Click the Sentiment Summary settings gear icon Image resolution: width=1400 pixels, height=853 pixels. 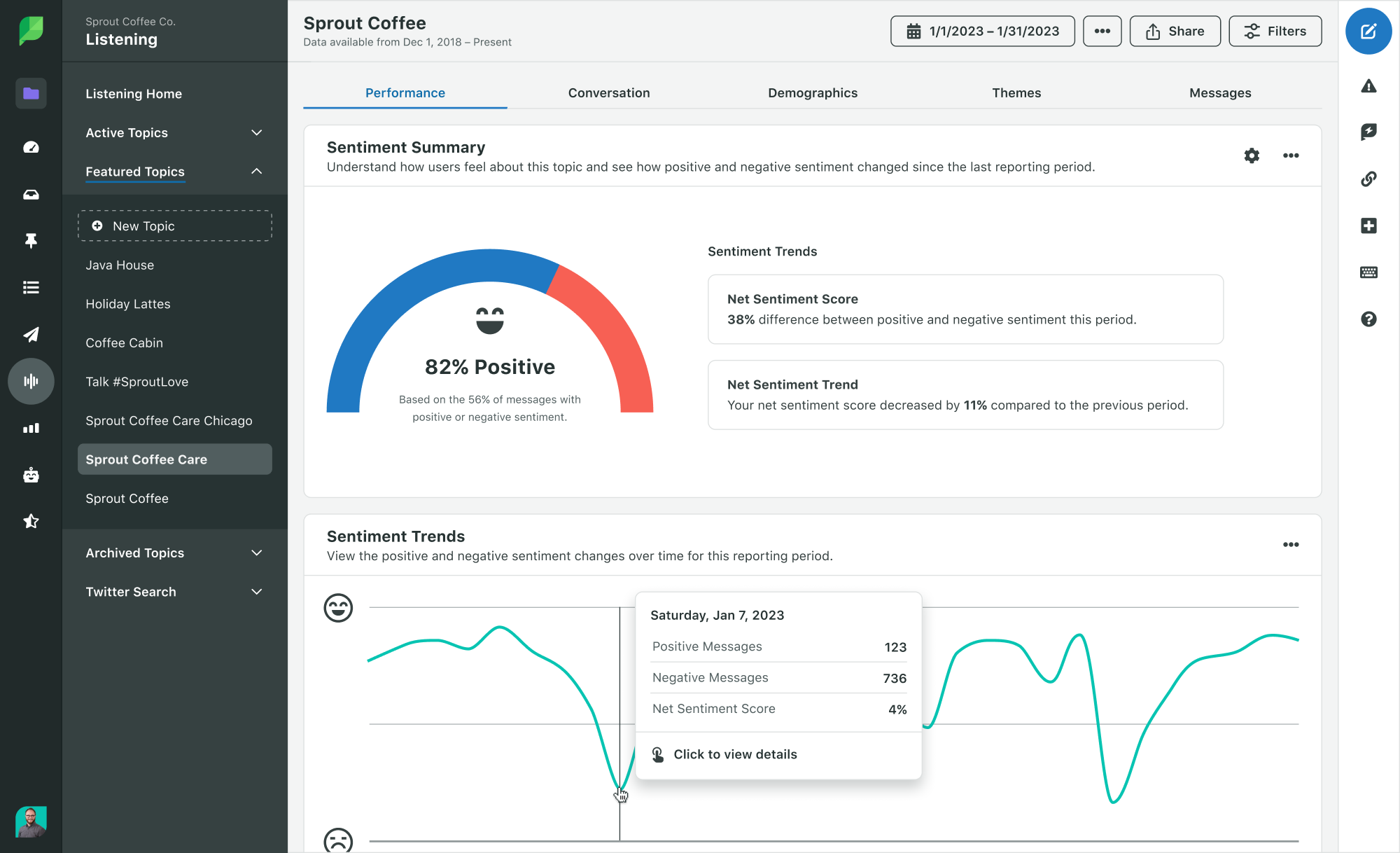1250,154
